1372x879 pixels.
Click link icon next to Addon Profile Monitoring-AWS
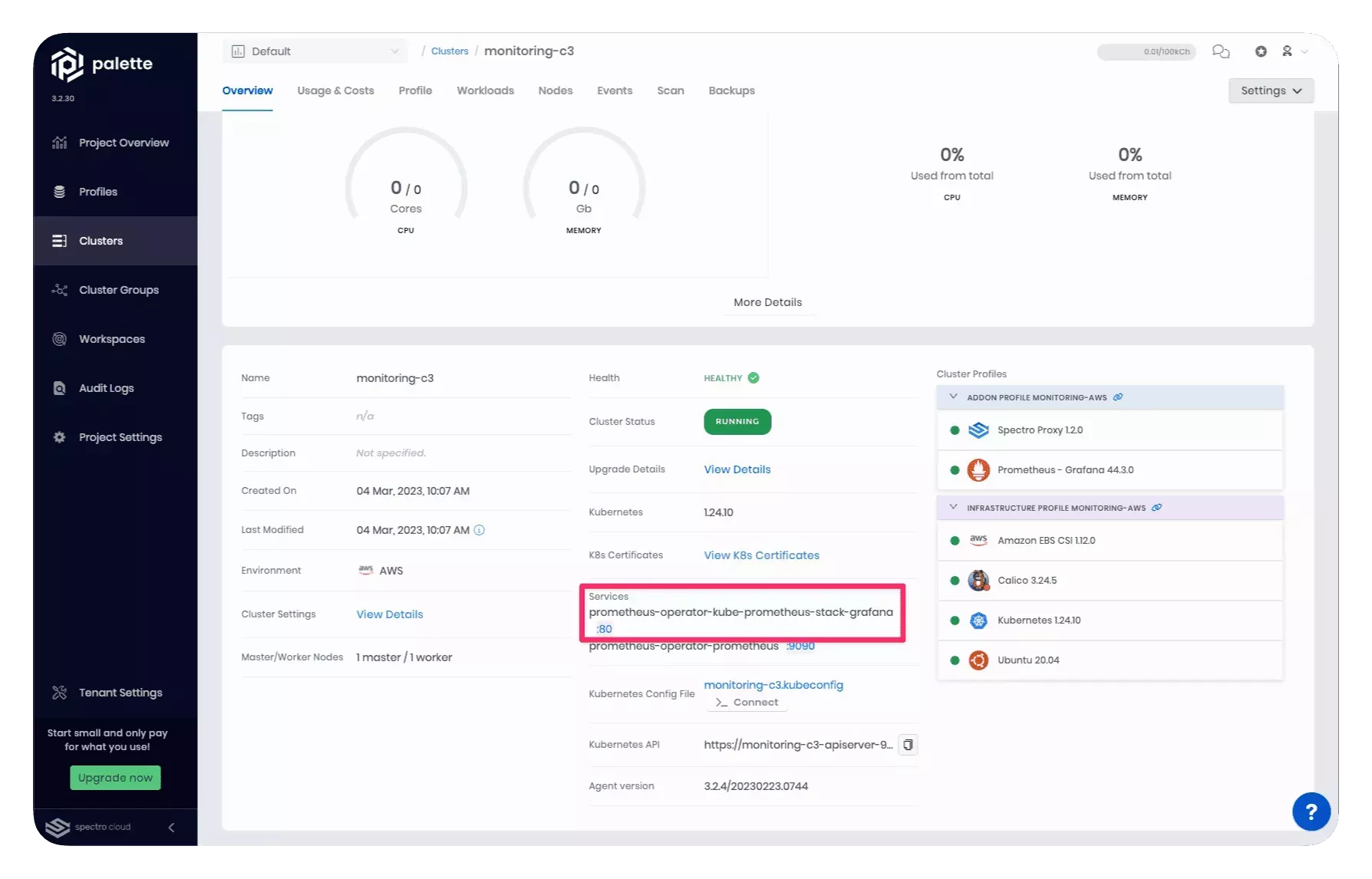(x=1118, y=397)
